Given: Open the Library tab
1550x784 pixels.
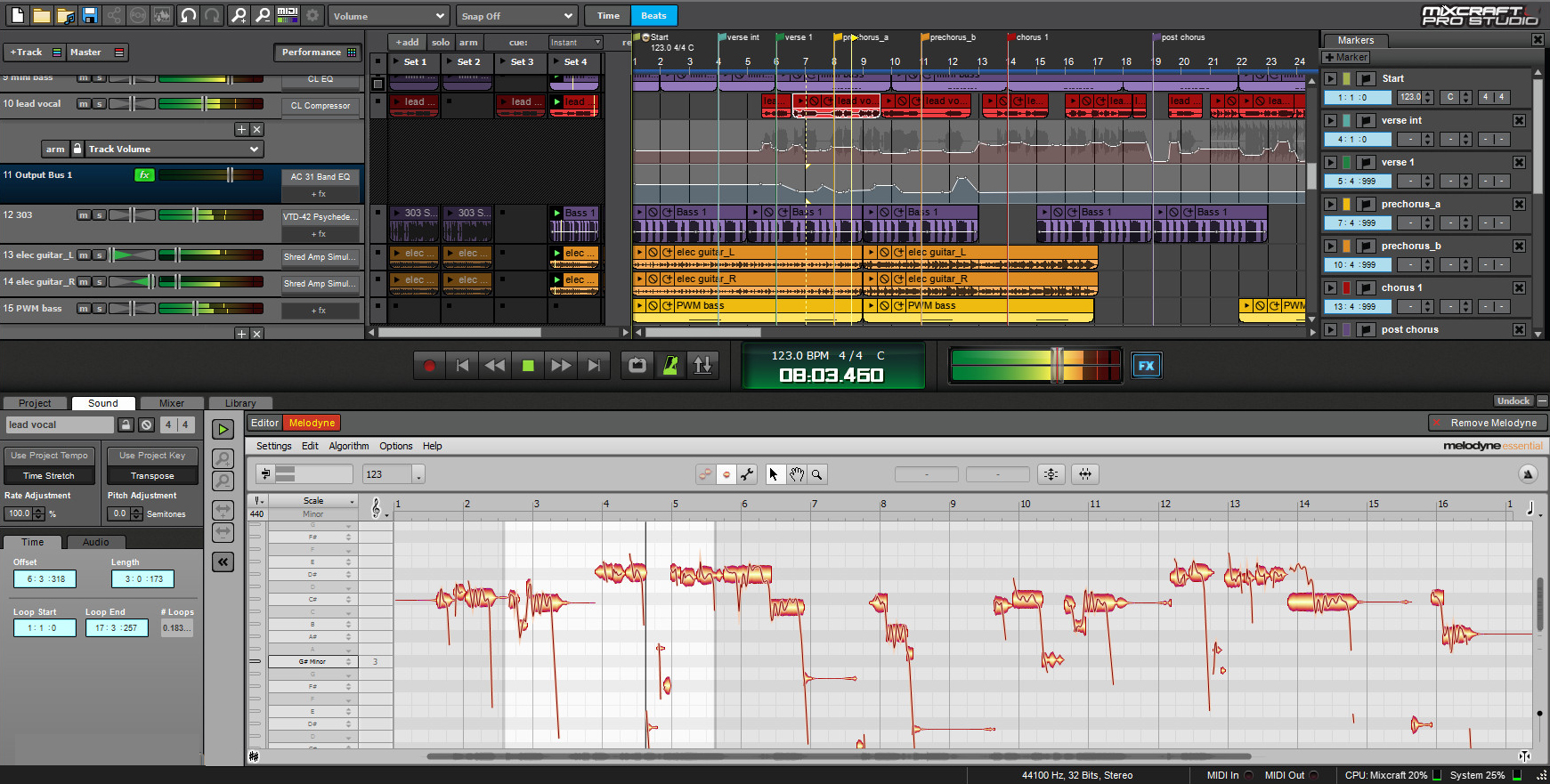Looking at the screenshot, I should pos(240,403).
